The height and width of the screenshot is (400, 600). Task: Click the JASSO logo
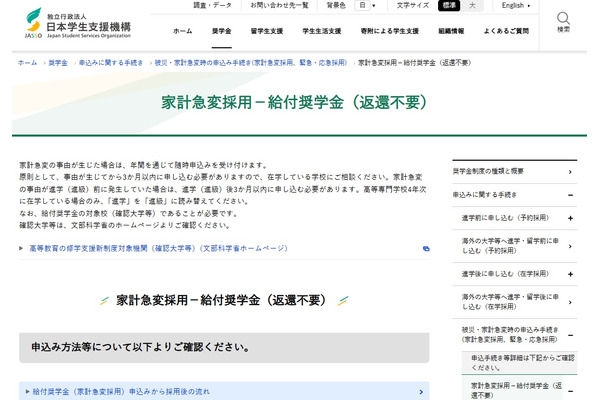click(78, 23)
